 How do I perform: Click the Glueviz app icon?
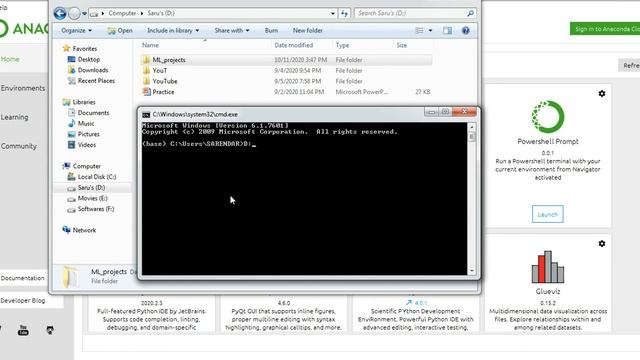pyautogui.click(x=548, y=267)
